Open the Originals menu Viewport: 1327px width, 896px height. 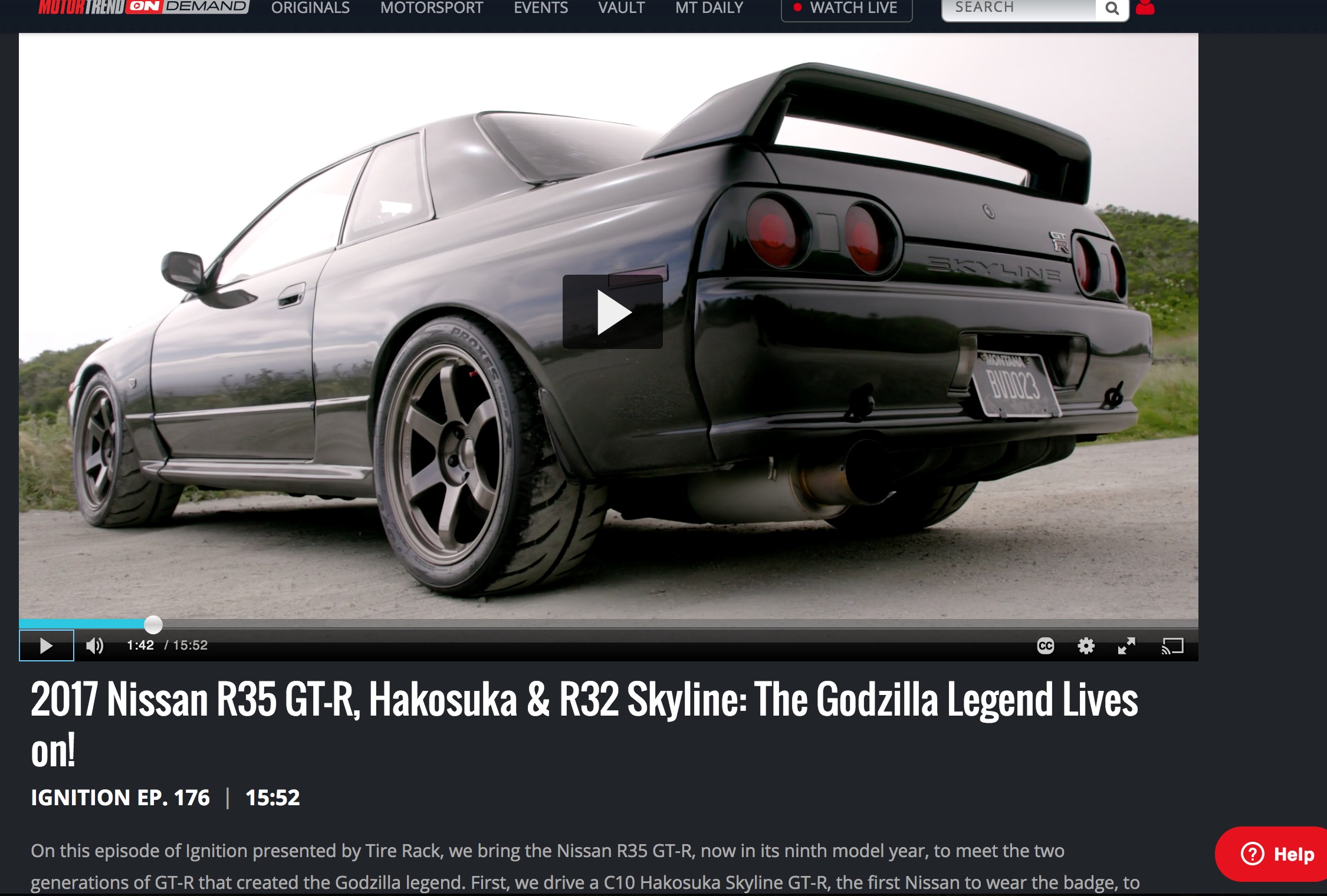click(310, 8)
